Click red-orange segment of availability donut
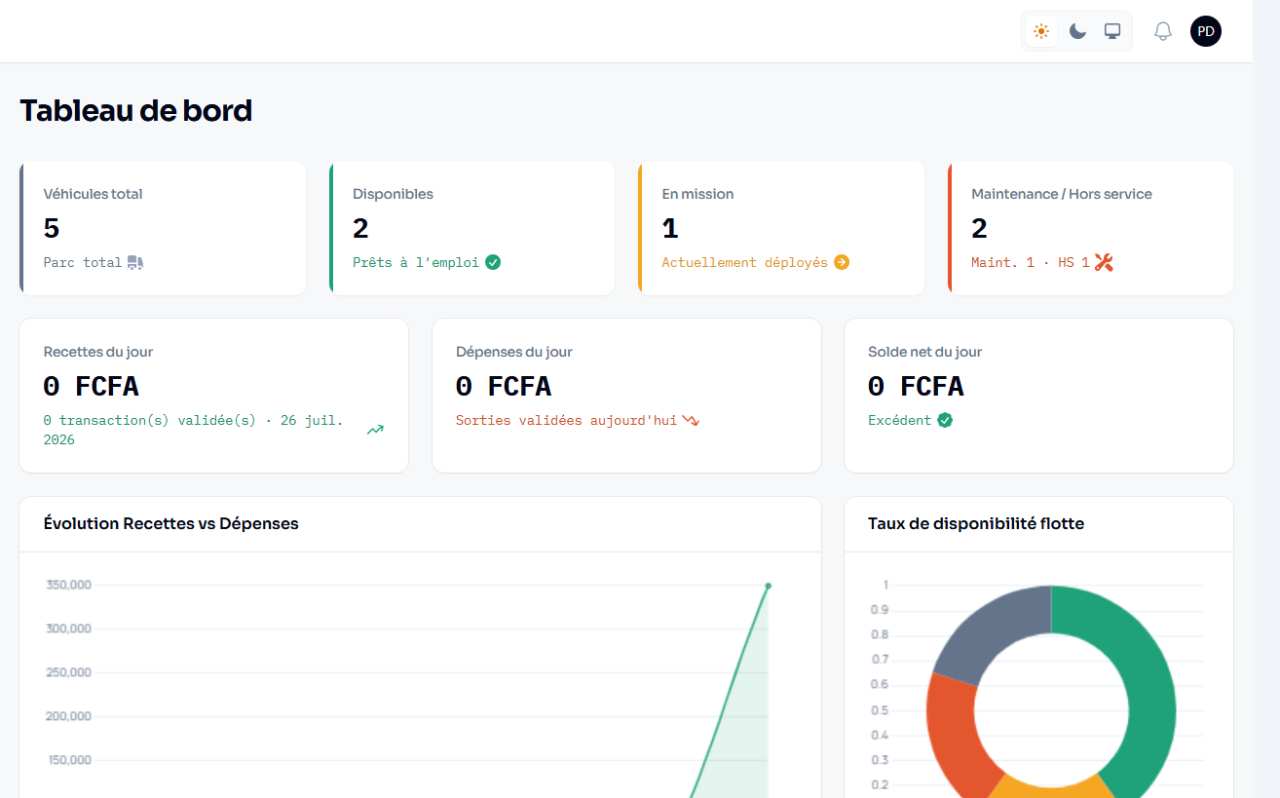This screenshot has height=798, width=1280. tap(954, 735)
